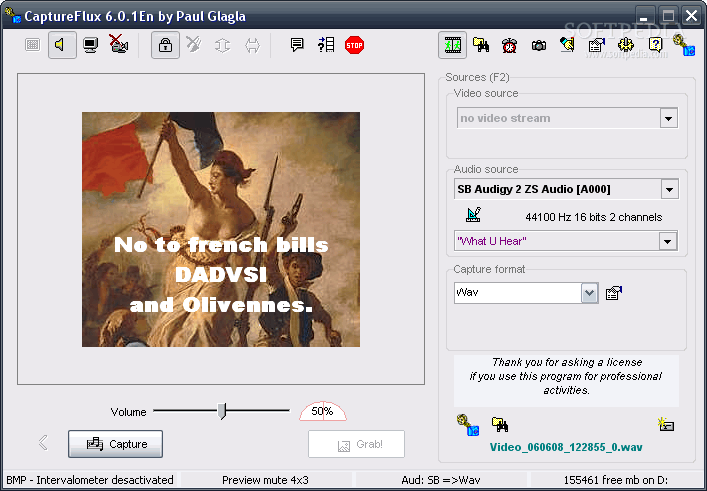Click the '44100 Hz 16 bits 2 channels' text
707x491 pixels.
click(x=594, y=217)
